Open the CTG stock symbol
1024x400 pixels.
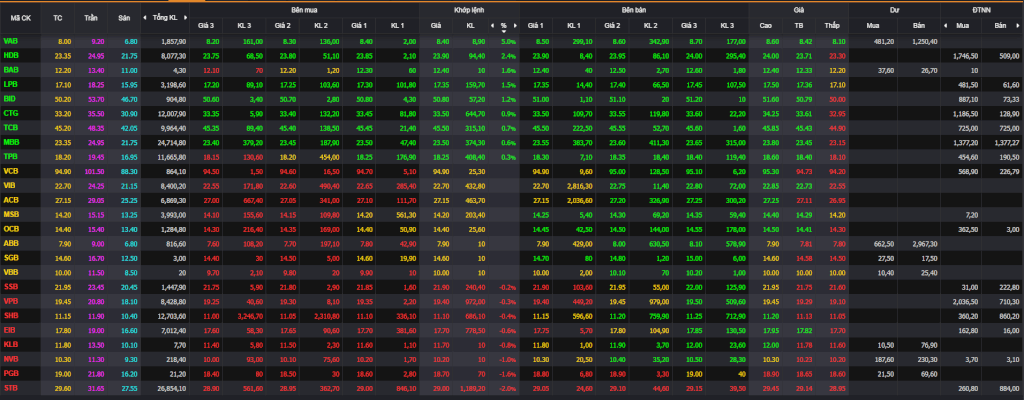point(10,113)
